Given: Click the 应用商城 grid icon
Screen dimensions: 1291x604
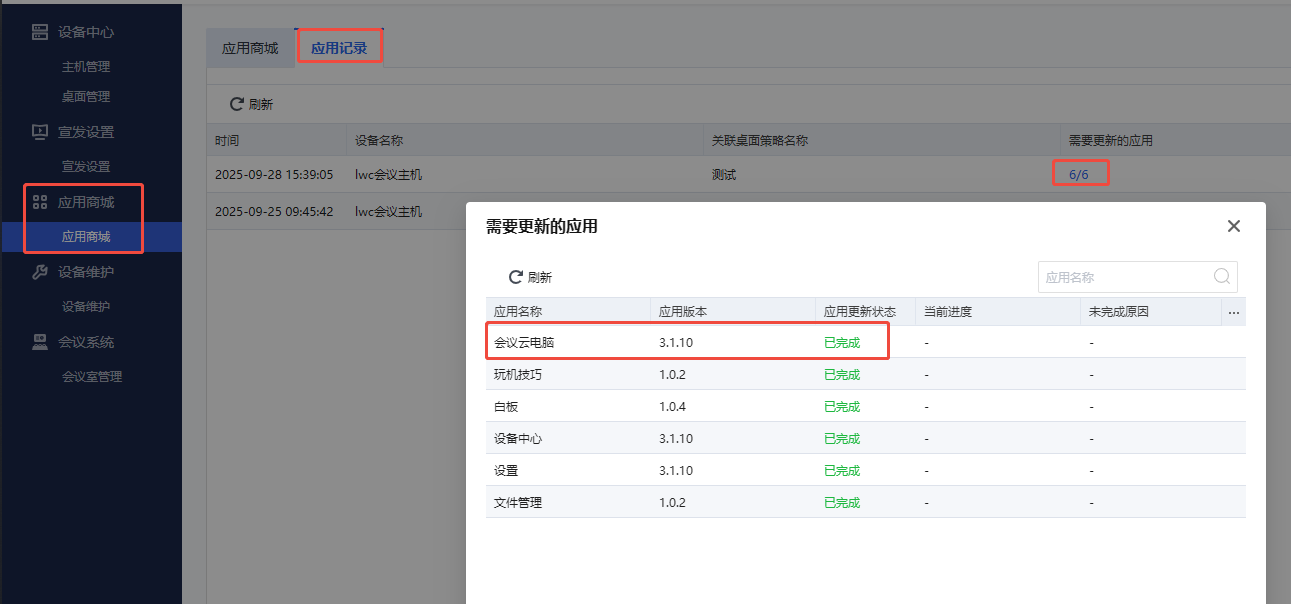Looking at the screenshot, I should pyautogui.click(x=40, y=202).
